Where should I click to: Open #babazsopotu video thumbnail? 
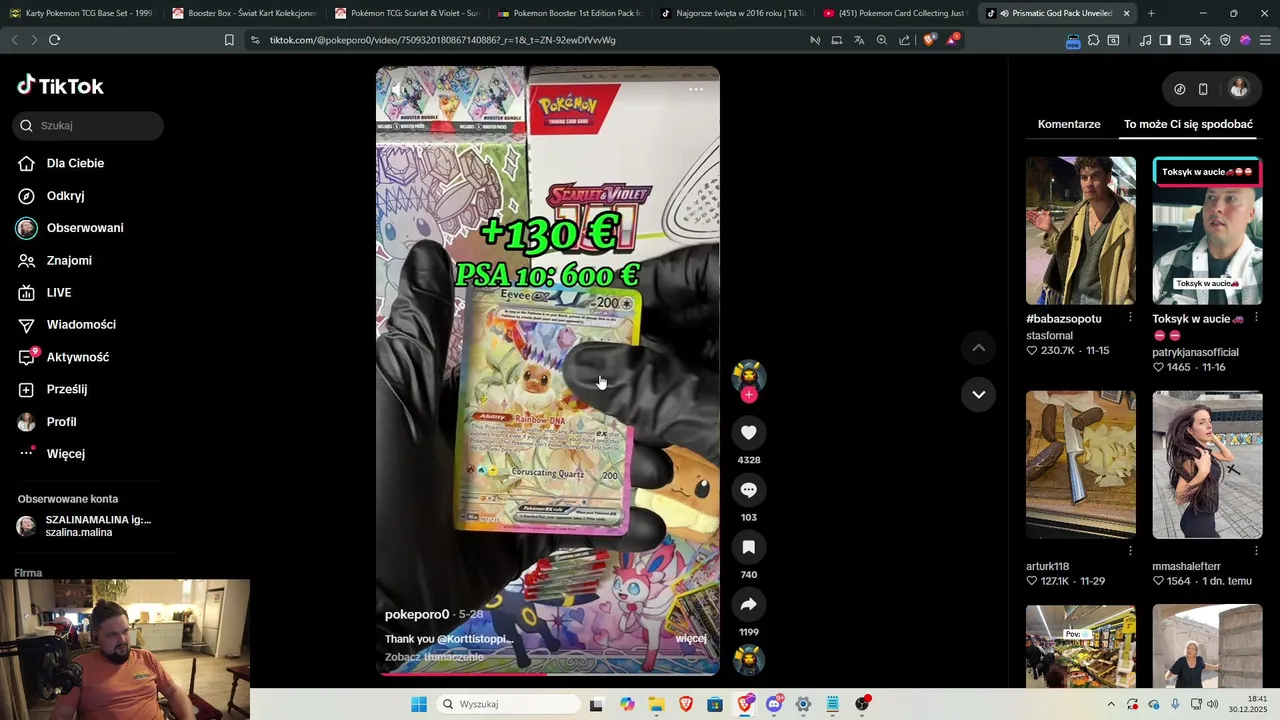1081,230
